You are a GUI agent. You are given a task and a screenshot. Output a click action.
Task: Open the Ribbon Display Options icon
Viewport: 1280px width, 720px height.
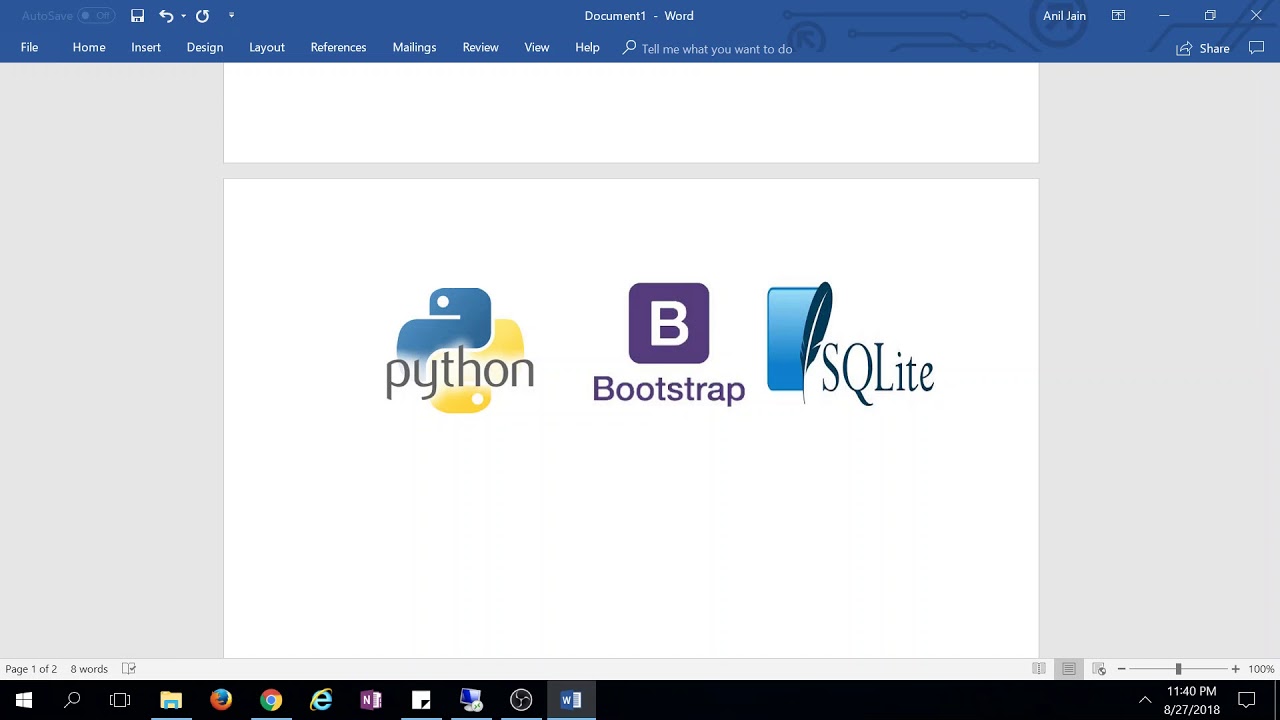click(x=1119, y=16)
